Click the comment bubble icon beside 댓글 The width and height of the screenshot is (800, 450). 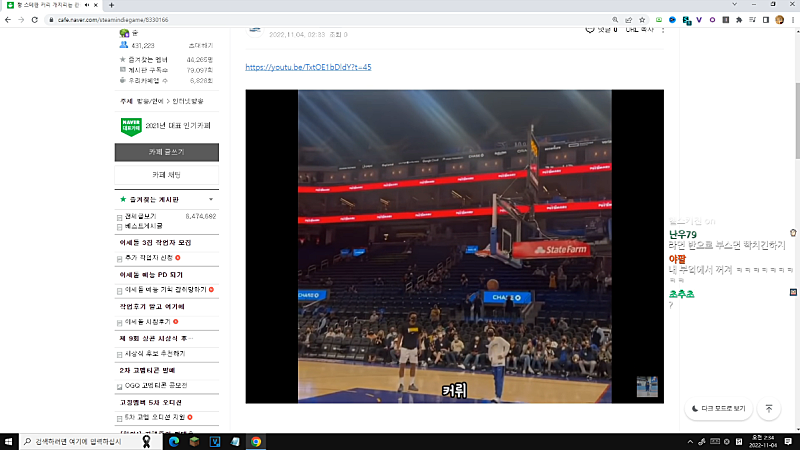590,30
